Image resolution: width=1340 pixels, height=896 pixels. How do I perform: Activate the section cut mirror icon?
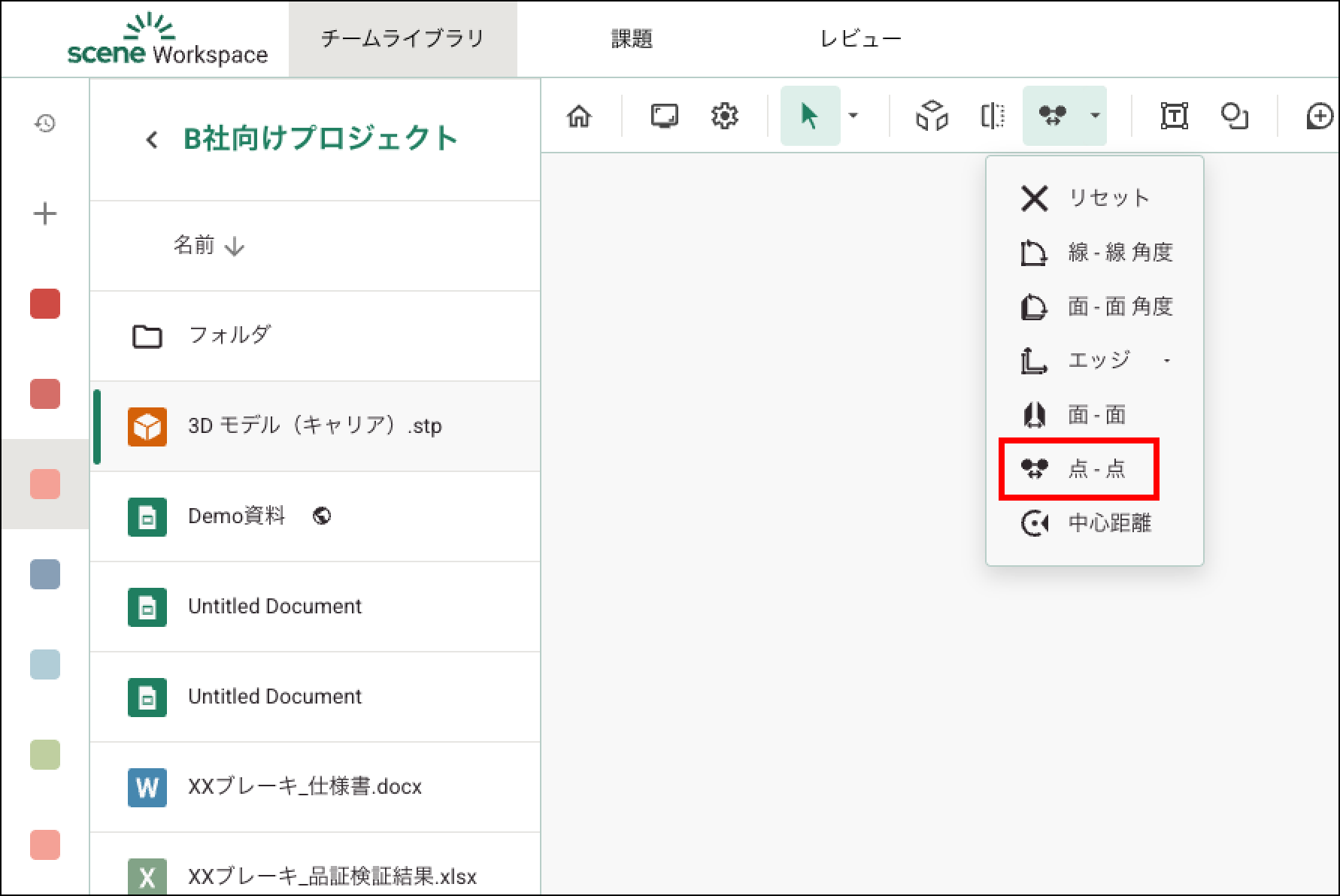993,117
